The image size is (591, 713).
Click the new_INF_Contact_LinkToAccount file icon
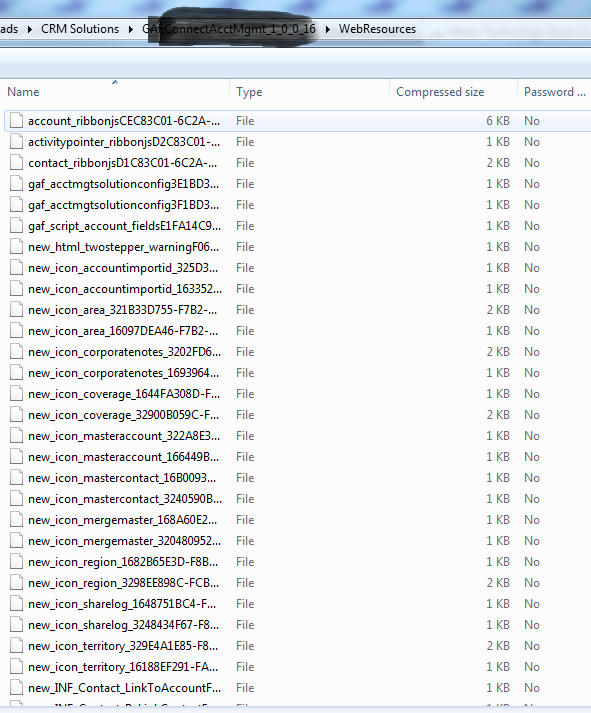click(16, 688)
